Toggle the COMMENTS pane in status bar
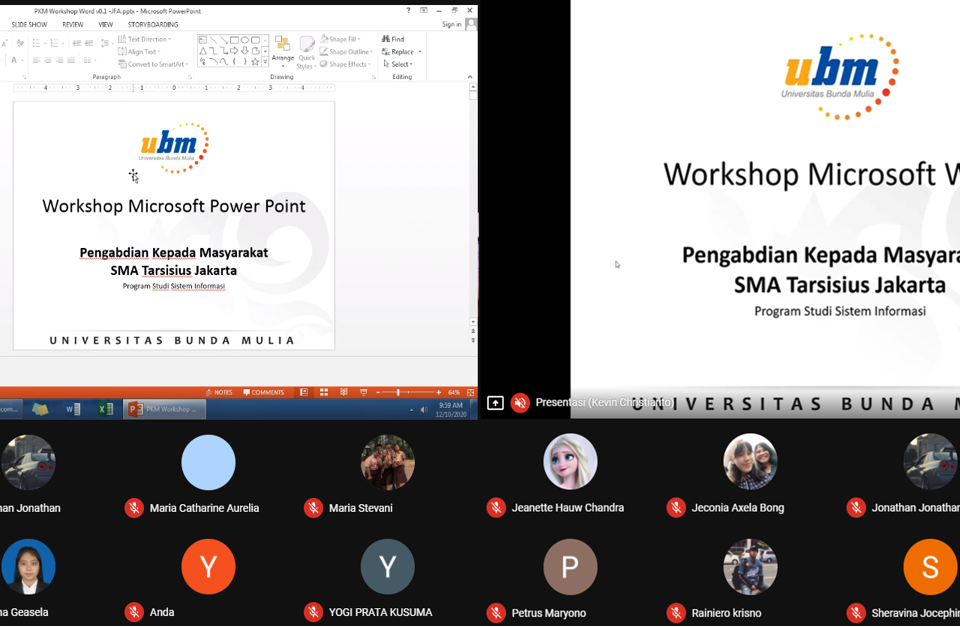Viewport: 960px width, 627px height. [264, 392]
